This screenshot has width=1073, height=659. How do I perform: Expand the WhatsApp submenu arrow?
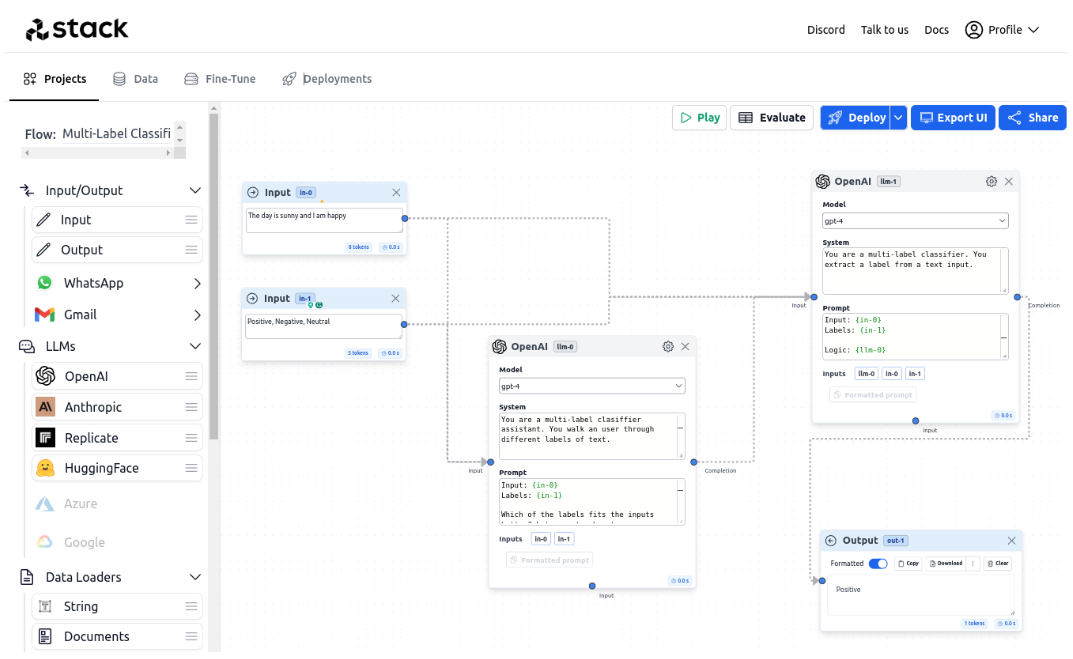point(197,283)
